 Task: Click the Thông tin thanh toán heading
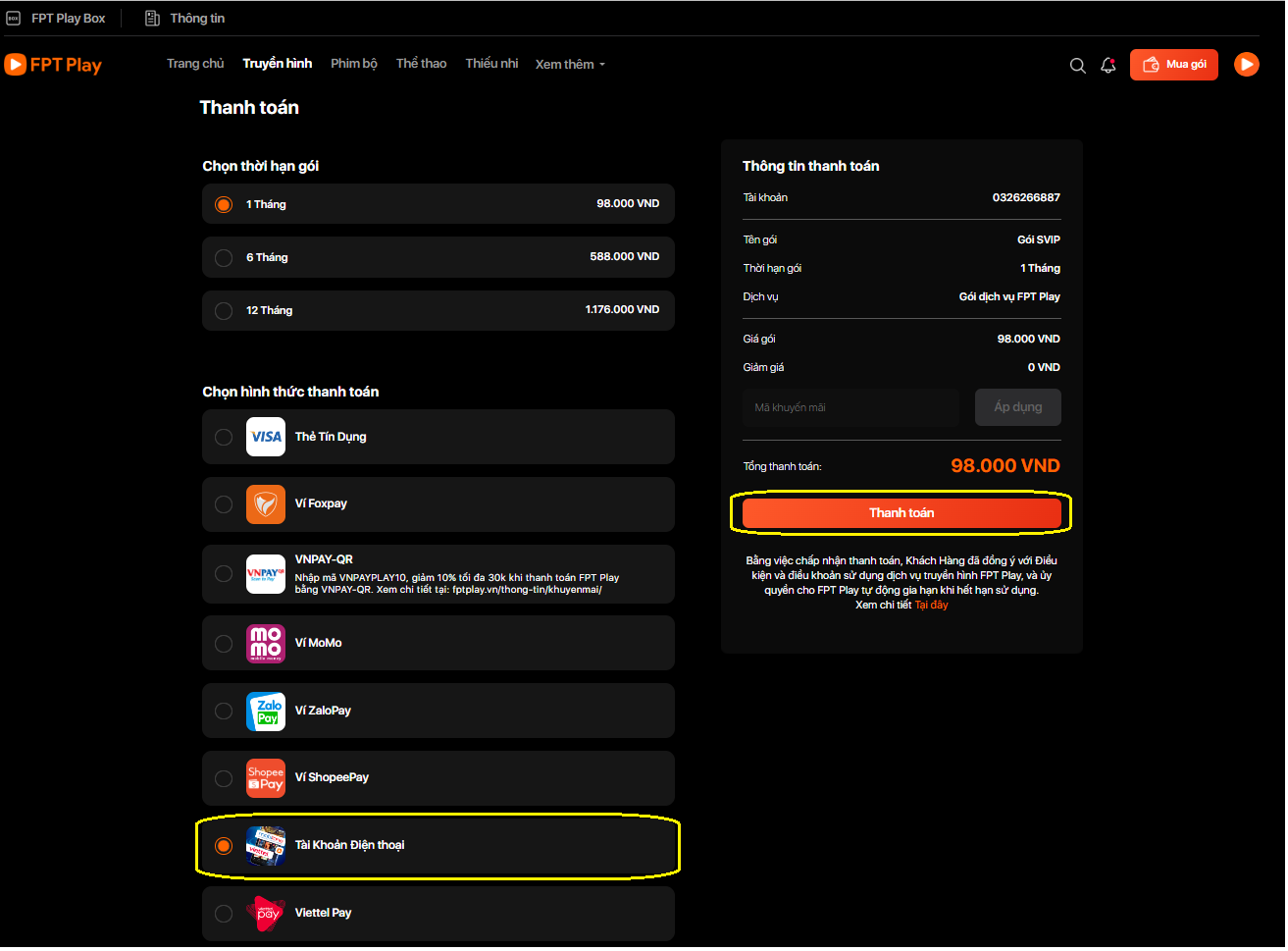[811, 167]
